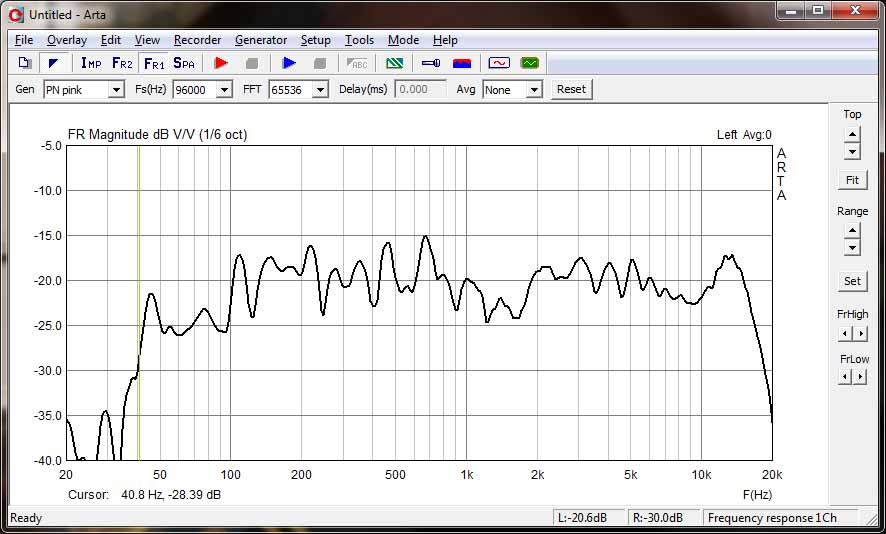Viewport: 886px width, 534px height.
Task: Maximize the Arta window
Action: 818,10
